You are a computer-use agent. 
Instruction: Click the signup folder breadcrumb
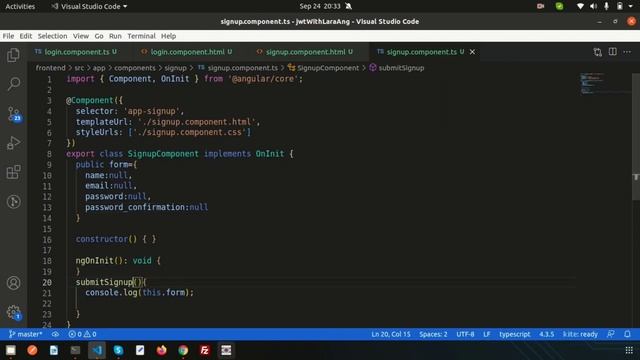coord(176,68)
